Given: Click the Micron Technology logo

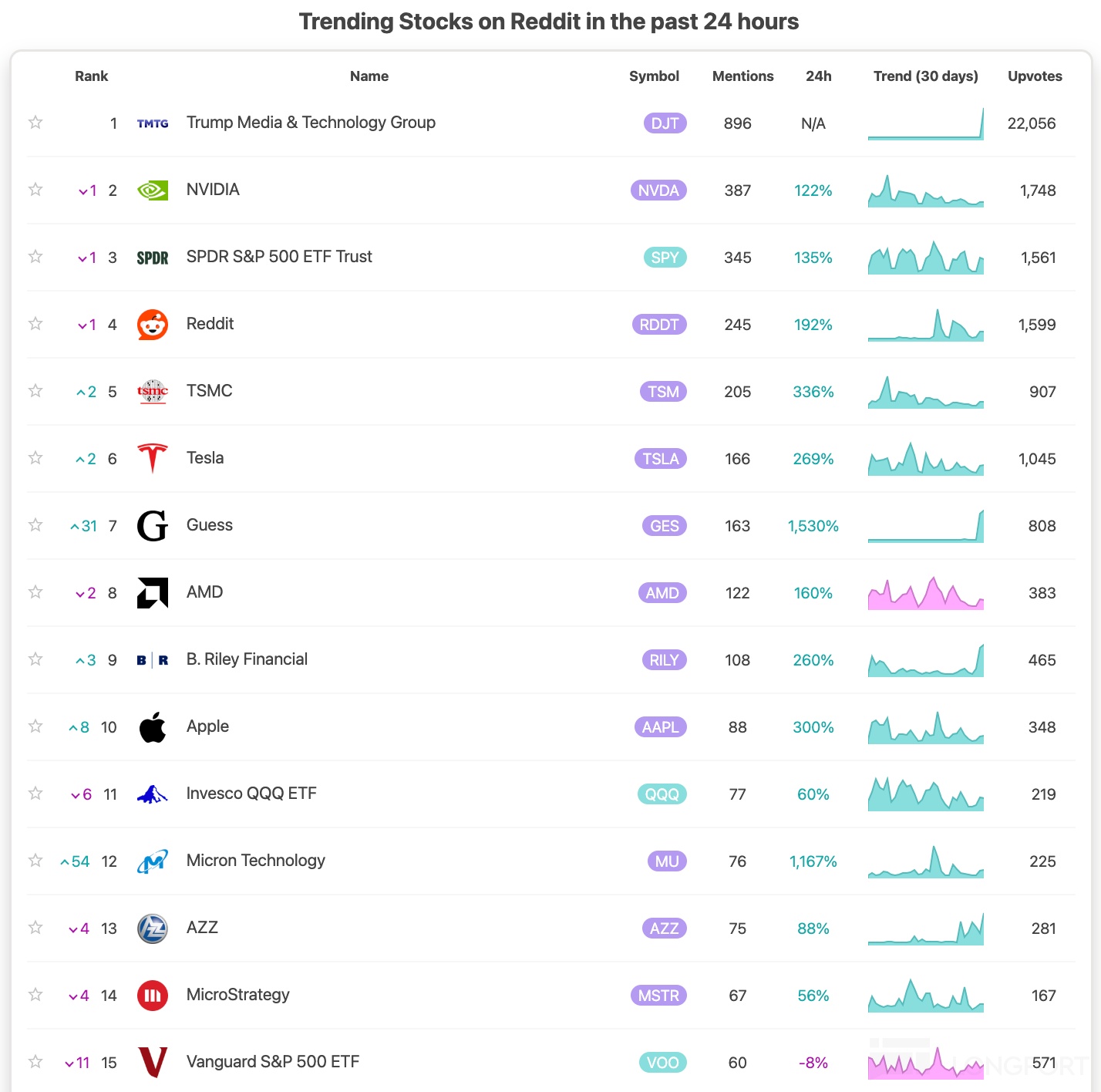Looking at the screenshot, I should (x=153, y=861).
